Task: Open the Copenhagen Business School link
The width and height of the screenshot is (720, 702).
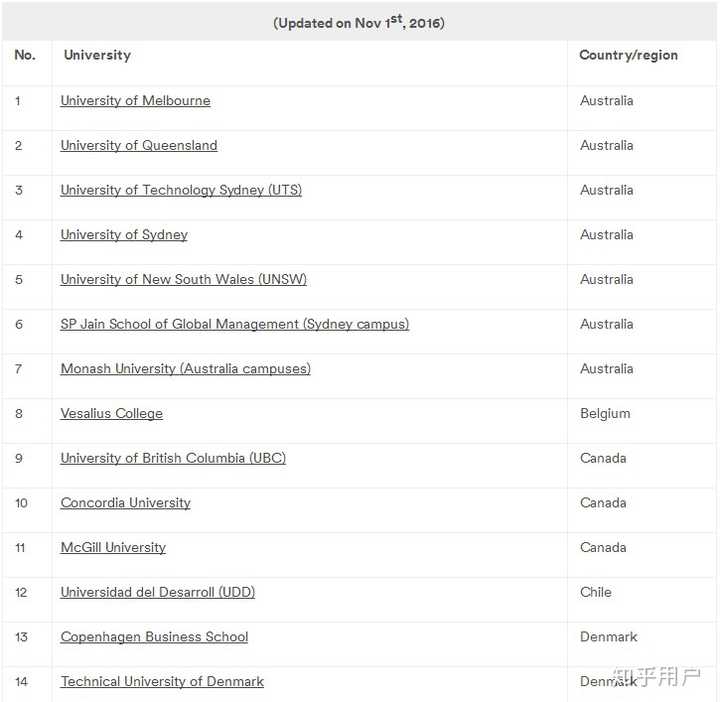Action: (154, 637)
